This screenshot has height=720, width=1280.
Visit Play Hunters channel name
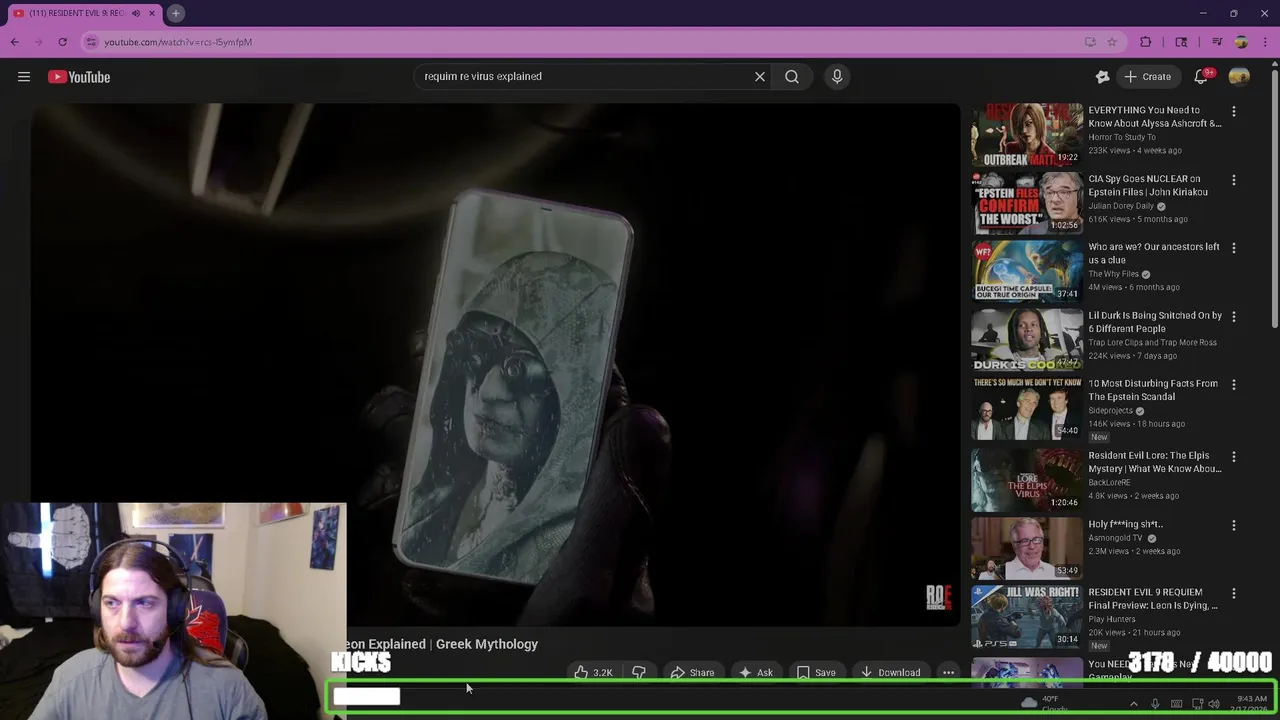pos(1112,619)
